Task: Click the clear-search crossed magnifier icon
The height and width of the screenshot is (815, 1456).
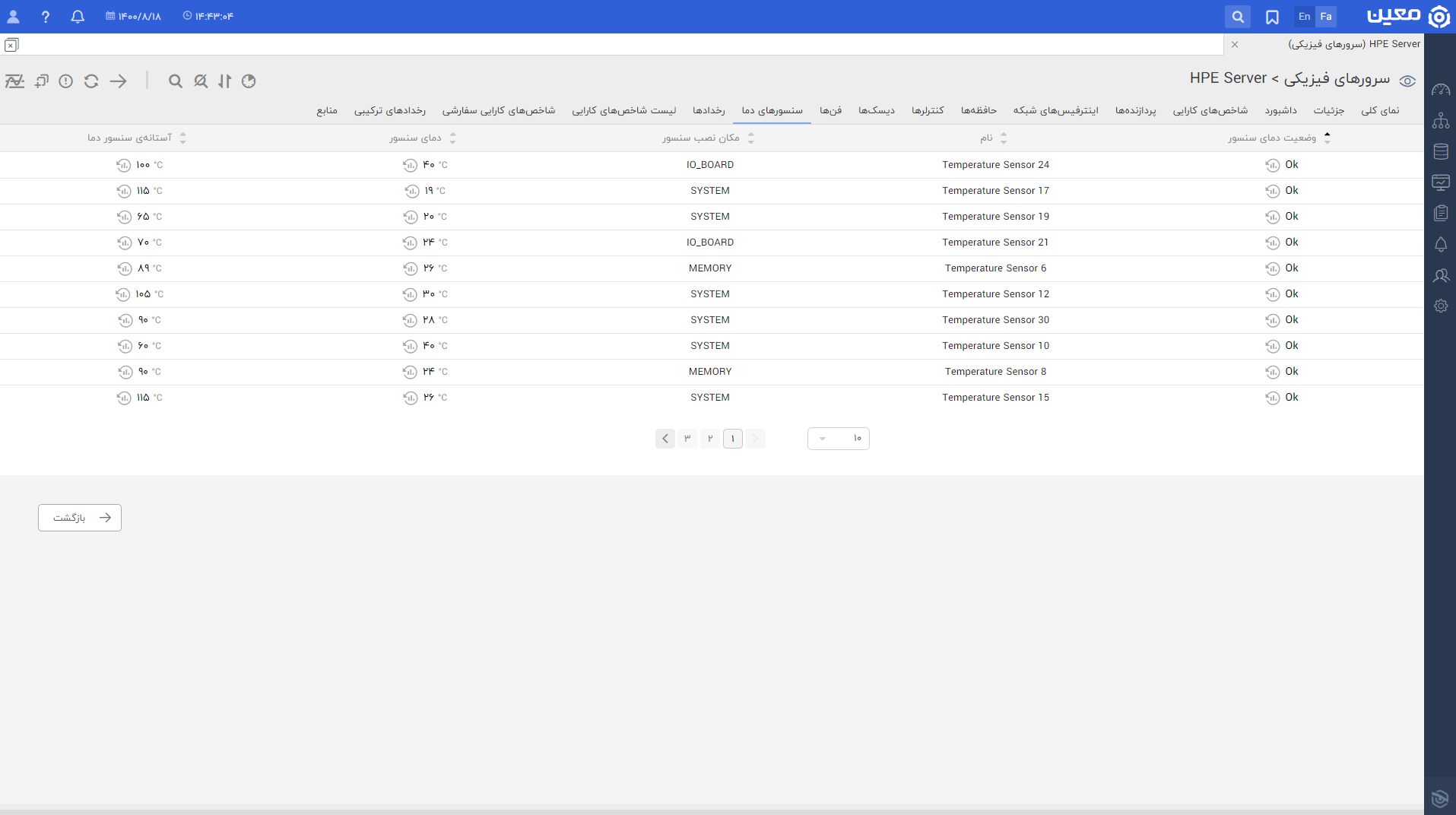Action: click(x=201, y=81)
